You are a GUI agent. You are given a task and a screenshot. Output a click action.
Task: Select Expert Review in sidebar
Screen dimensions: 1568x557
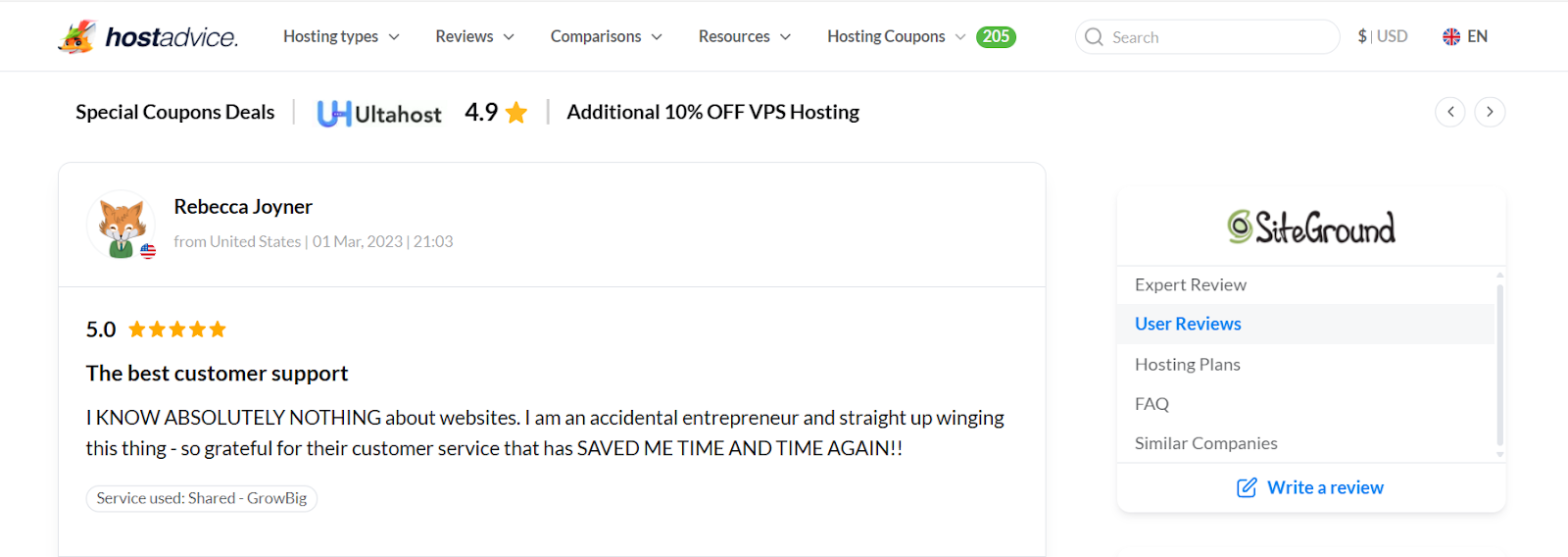pos(1191,284)
